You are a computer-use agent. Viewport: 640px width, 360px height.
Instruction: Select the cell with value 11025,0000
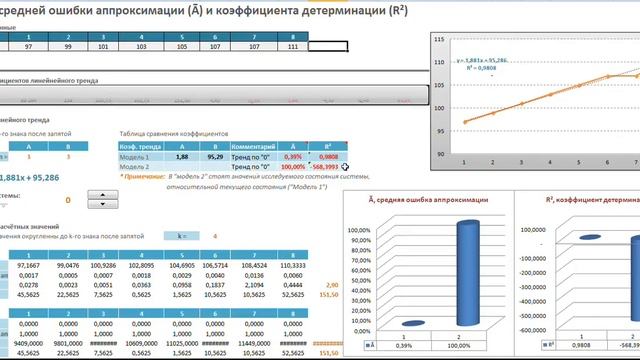[x=182, y=344]
